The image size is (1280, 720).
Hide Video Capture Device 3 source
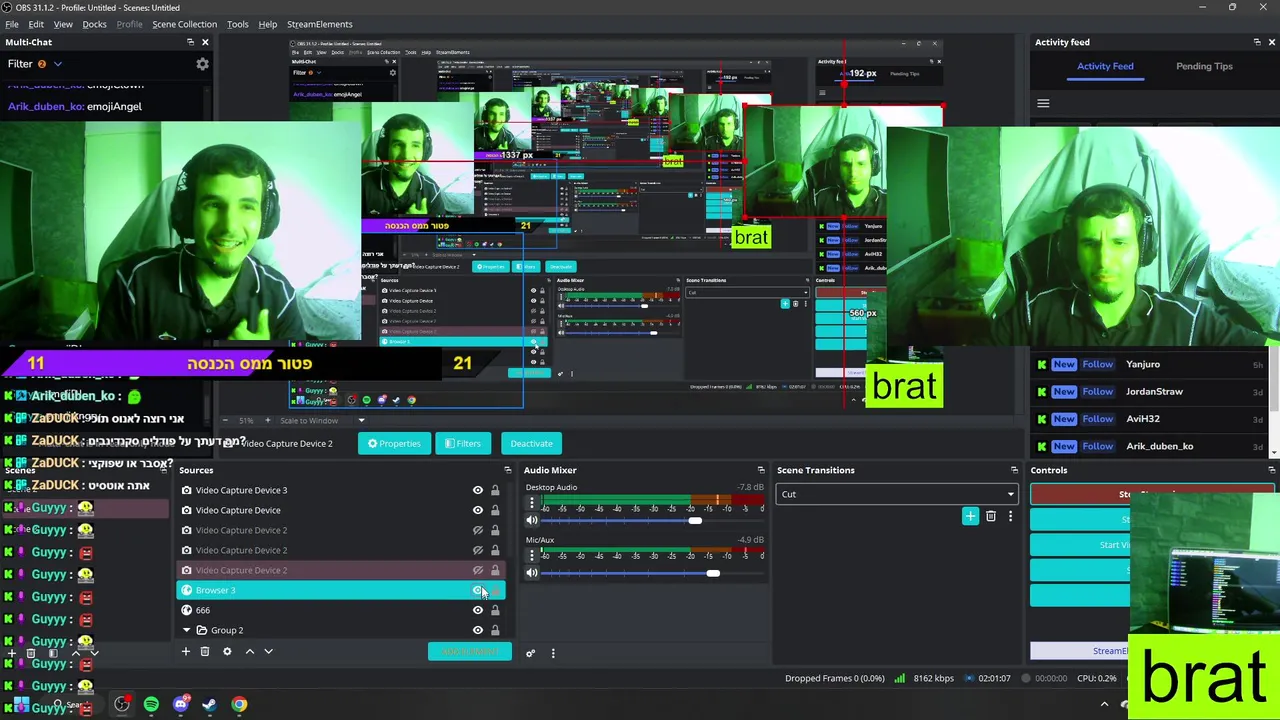pyautogui.click(x=477, y=490)
